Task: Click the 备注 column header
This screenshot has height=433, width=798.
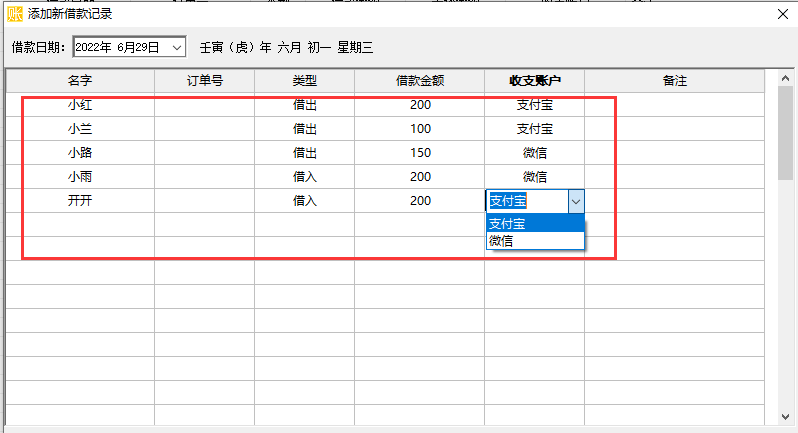Action: coord(674,81)
